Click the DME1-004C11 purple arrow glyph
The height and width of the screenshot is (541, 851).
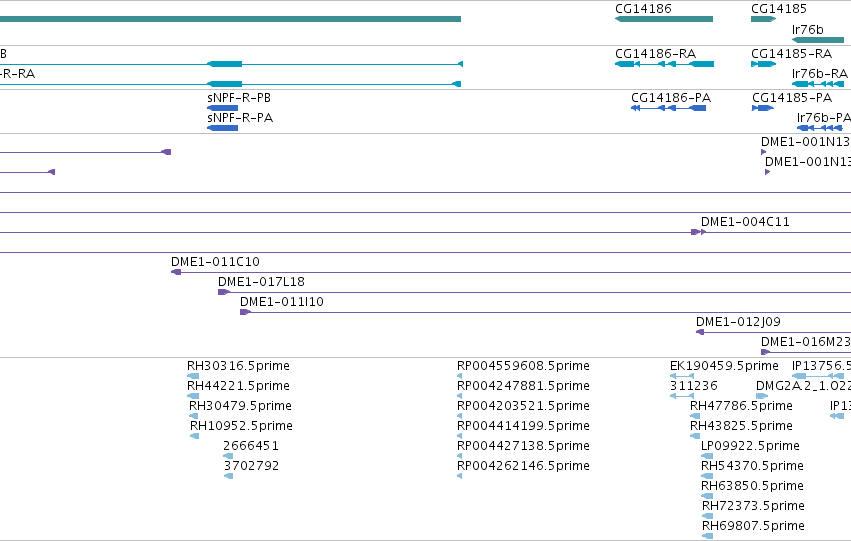tap(698, 232)
